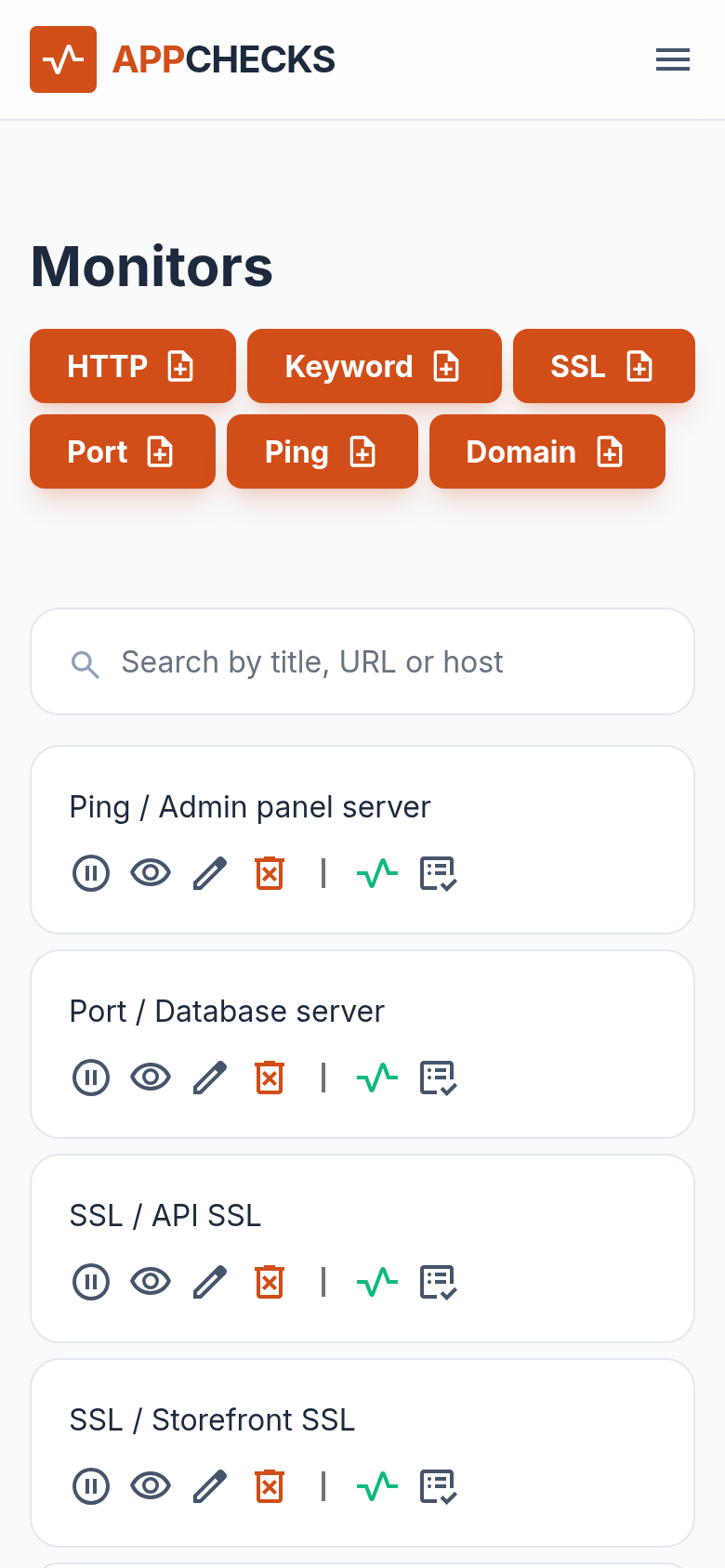Open activity pulse for Admin panel server
This screenshot has height=1568, width=725.
coord(377,873)
